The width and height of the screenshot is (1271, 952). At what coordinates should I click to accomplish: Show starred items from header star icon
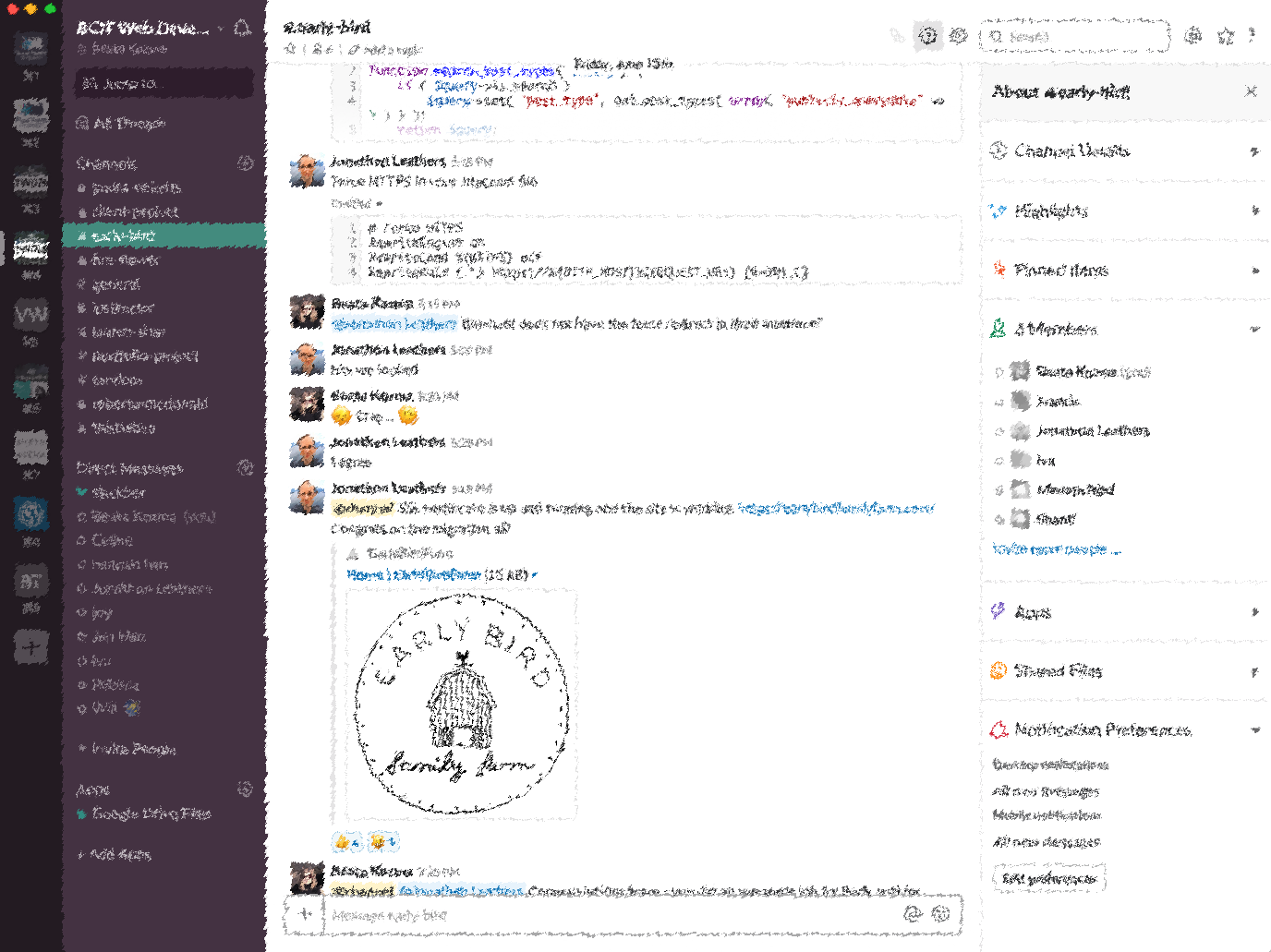pyautogui.click(x=1226, y=36)
